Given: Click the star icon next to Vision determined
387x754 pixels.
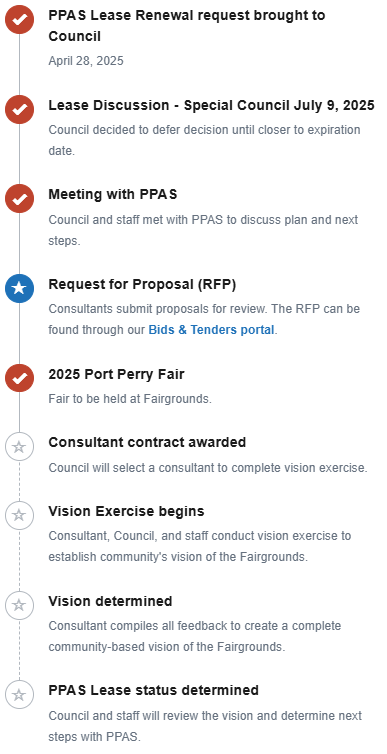Looking at the screenshot, I should coord(19,605).
